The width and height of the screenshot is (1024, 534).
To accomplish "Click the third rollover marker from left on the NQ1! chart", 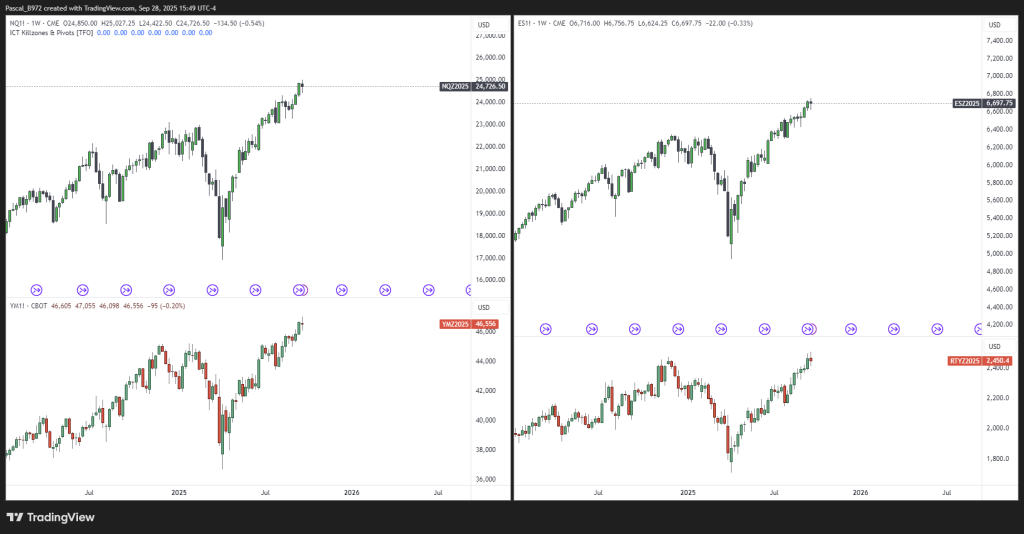I will [125, 290].
